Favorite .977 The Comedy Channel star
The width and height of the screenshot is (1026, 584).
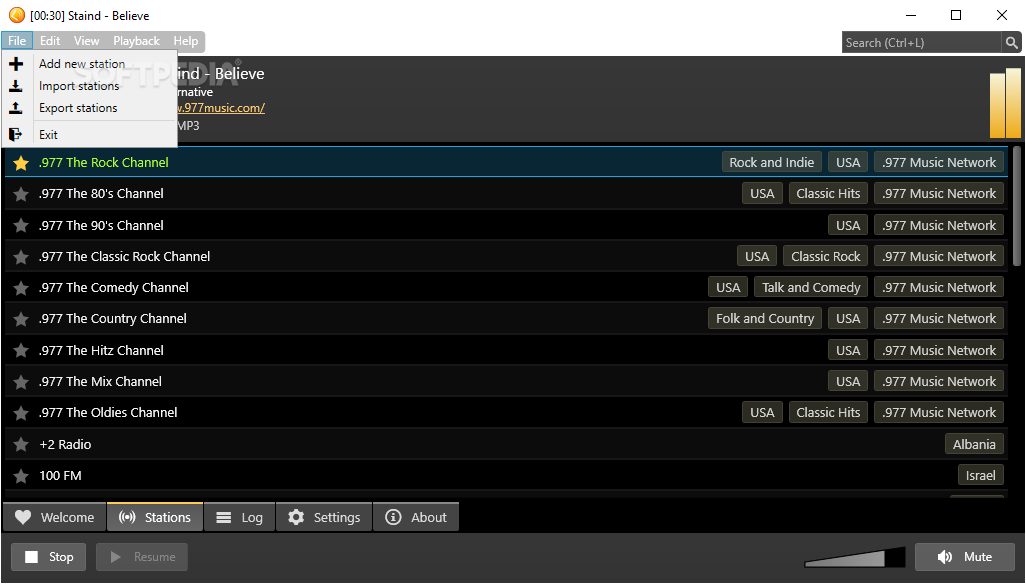tap(21, 288)
